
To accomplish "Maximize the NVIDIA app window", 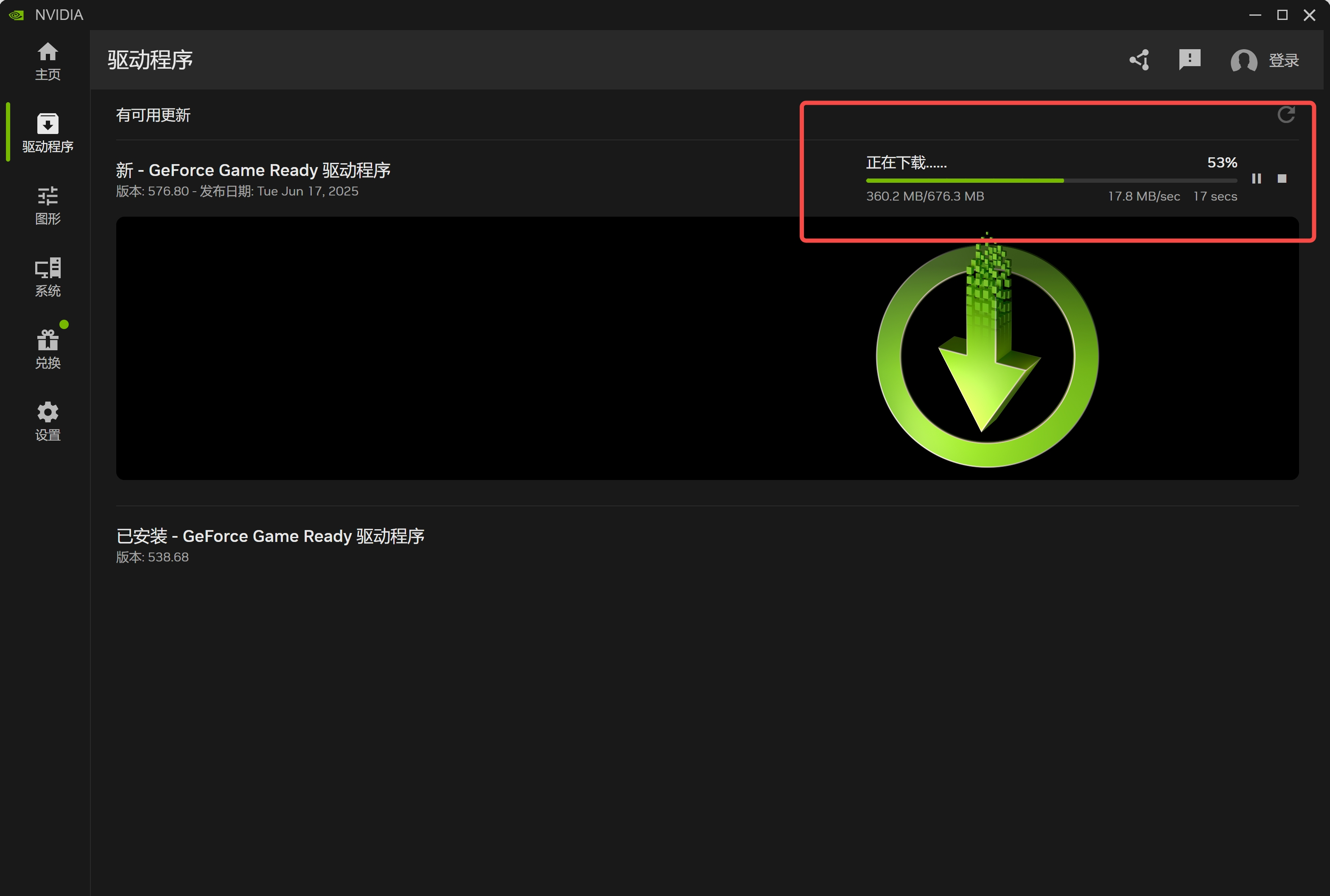I will coord(1282,15).
